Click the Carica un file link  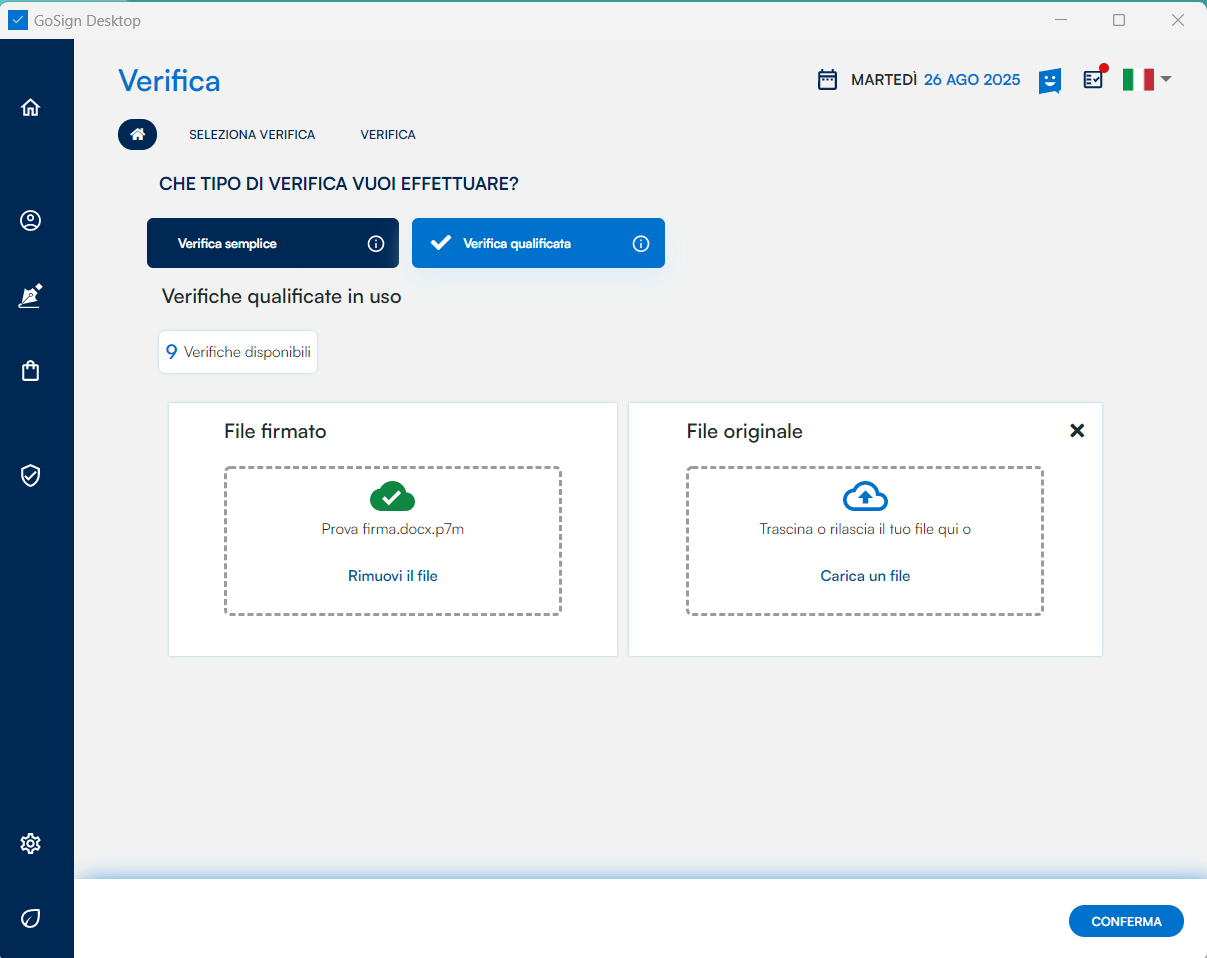[865, 576]
